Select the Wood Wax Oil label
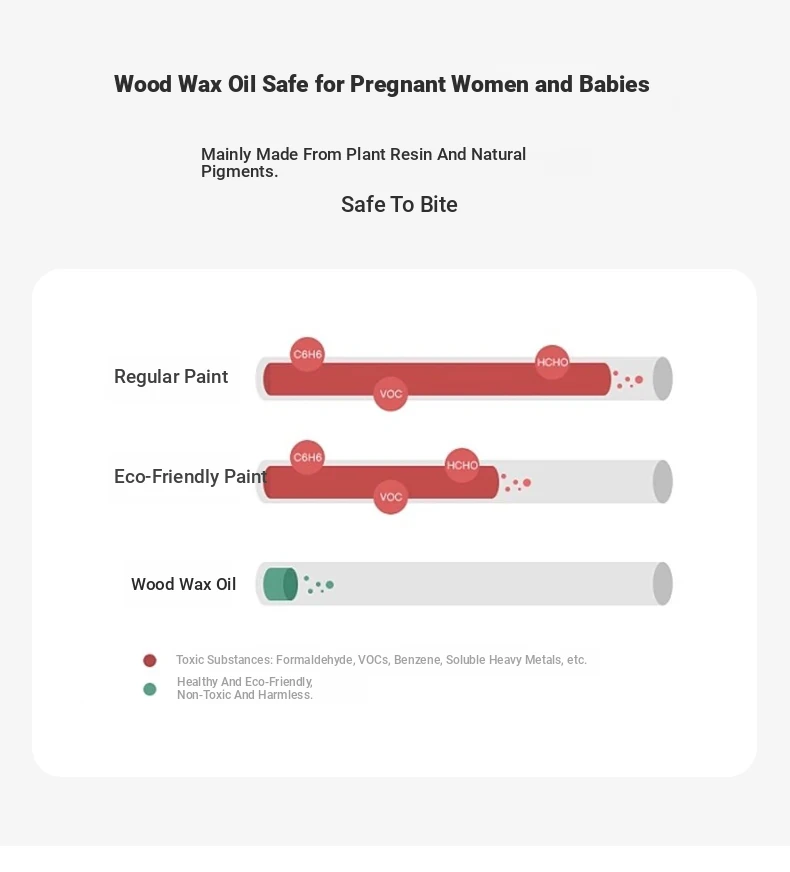This screenshot has height=872, width=790. point(184,584)
